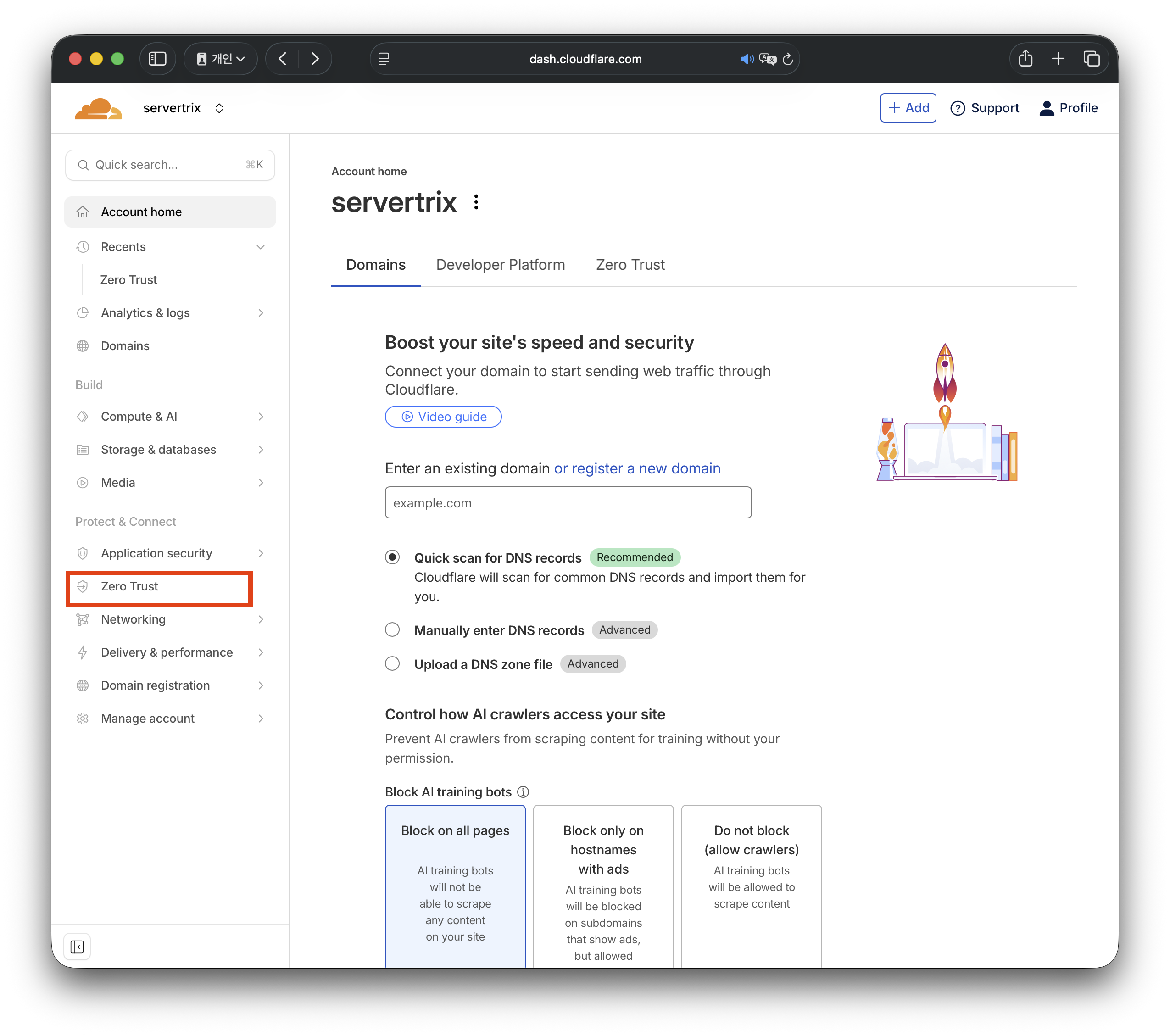Collapse the sidebar using bottom-left icon
Viewport: 1170px width, 1036px height.
point(77,947)
